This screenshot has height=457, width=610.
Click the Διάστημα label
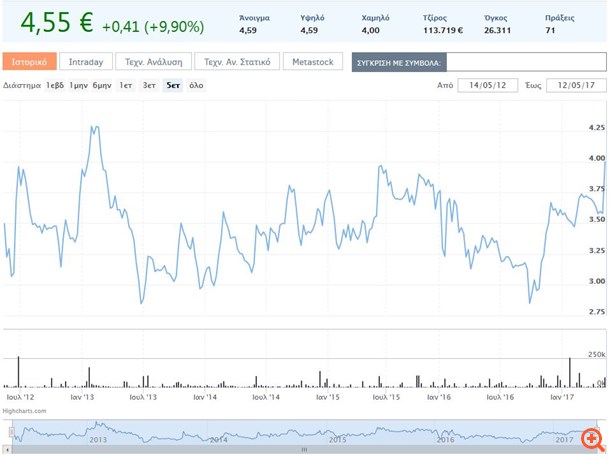click(22, 85)
